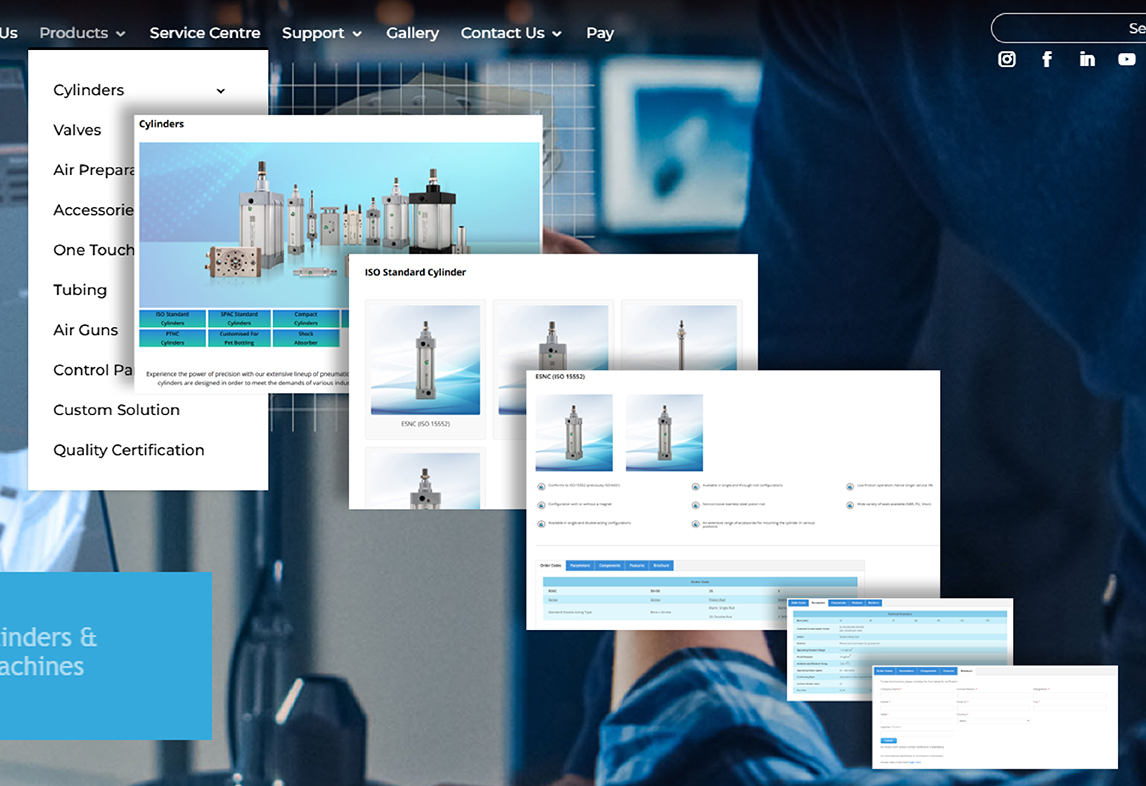Viewport: 1146px width, 786px height.
Task: Go to the Service Centre page
Action: 205,33
